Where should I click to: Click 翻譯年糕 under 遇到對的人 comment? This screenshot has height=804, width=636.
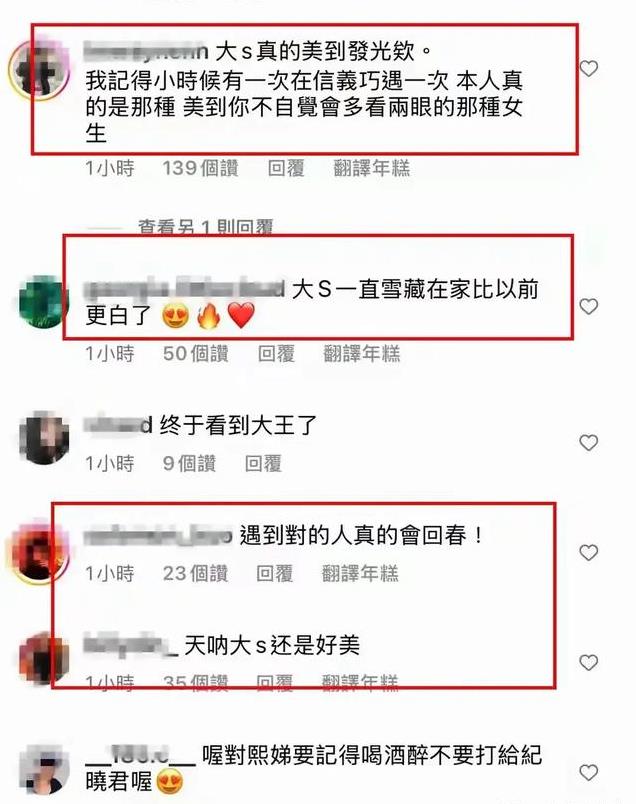360,573
